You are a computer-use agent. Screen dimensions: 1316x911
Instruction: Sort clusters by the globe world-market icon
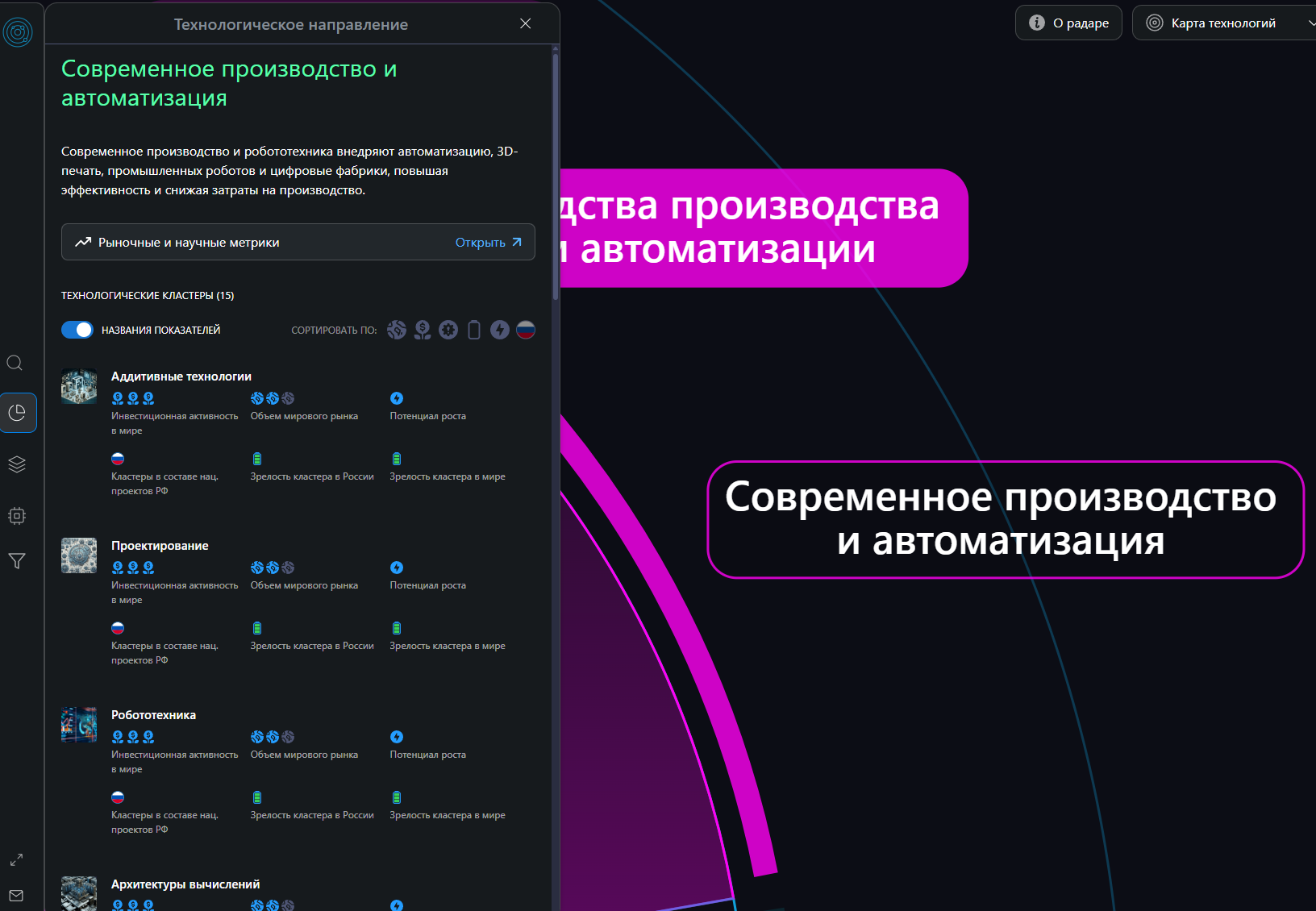point(396,330)
